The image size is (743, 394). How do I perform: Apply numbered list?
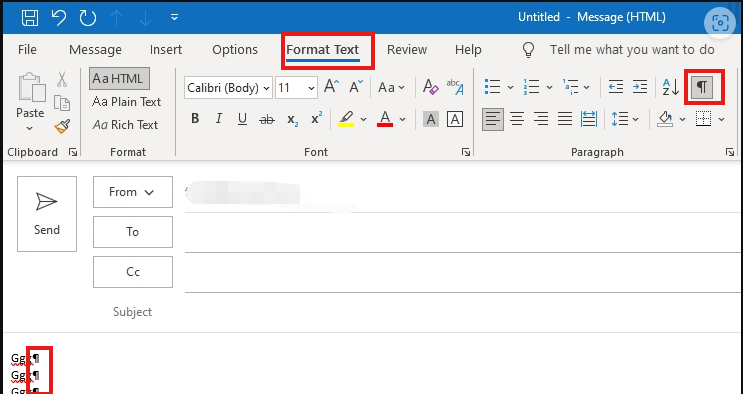(x=531, y=87)
